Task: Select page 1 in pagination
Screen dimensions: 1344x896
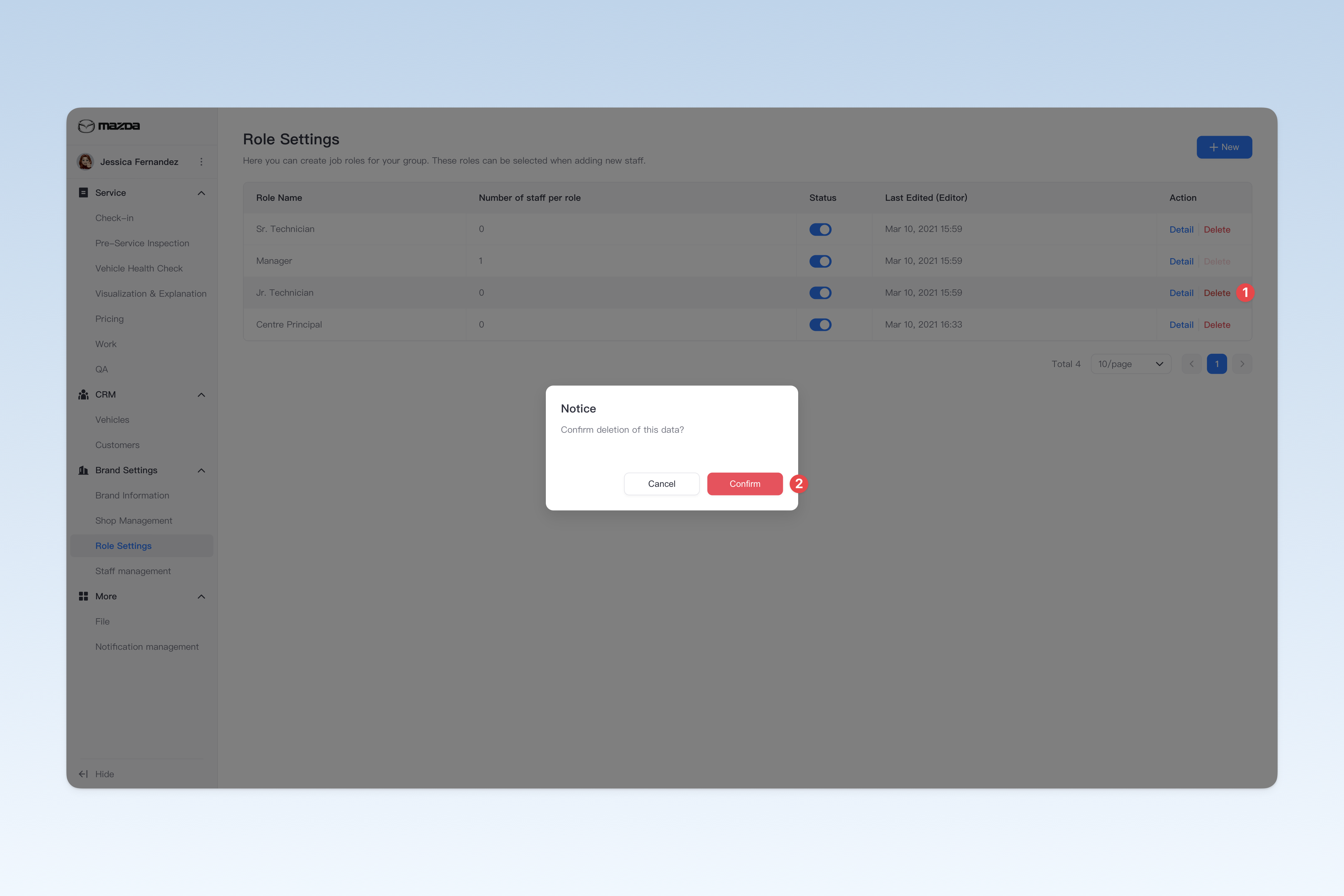Action: [1217, 364]
